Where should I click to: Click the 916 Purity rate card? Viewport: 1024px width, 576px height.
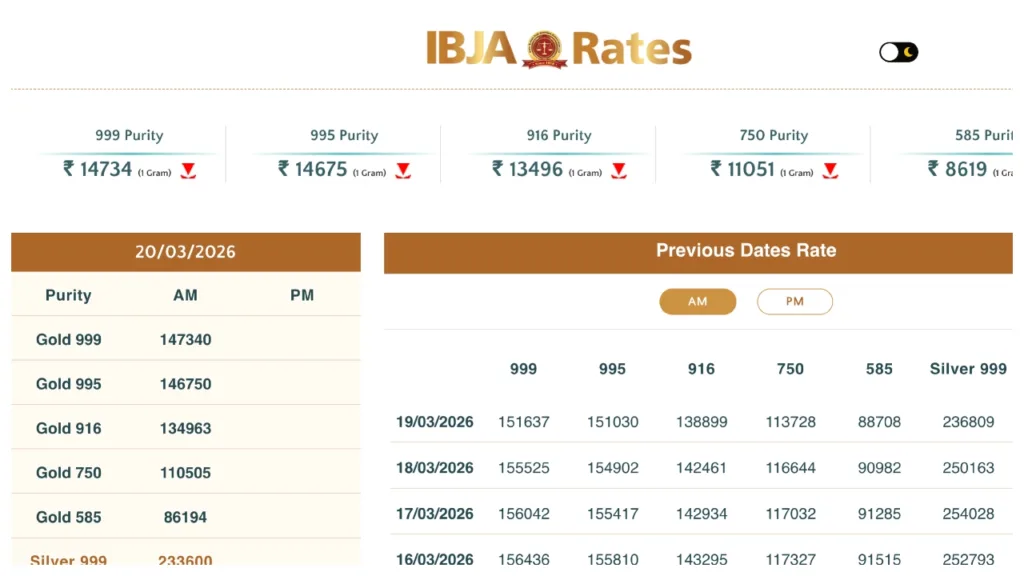pyautogui.click(x=559, y=154)
